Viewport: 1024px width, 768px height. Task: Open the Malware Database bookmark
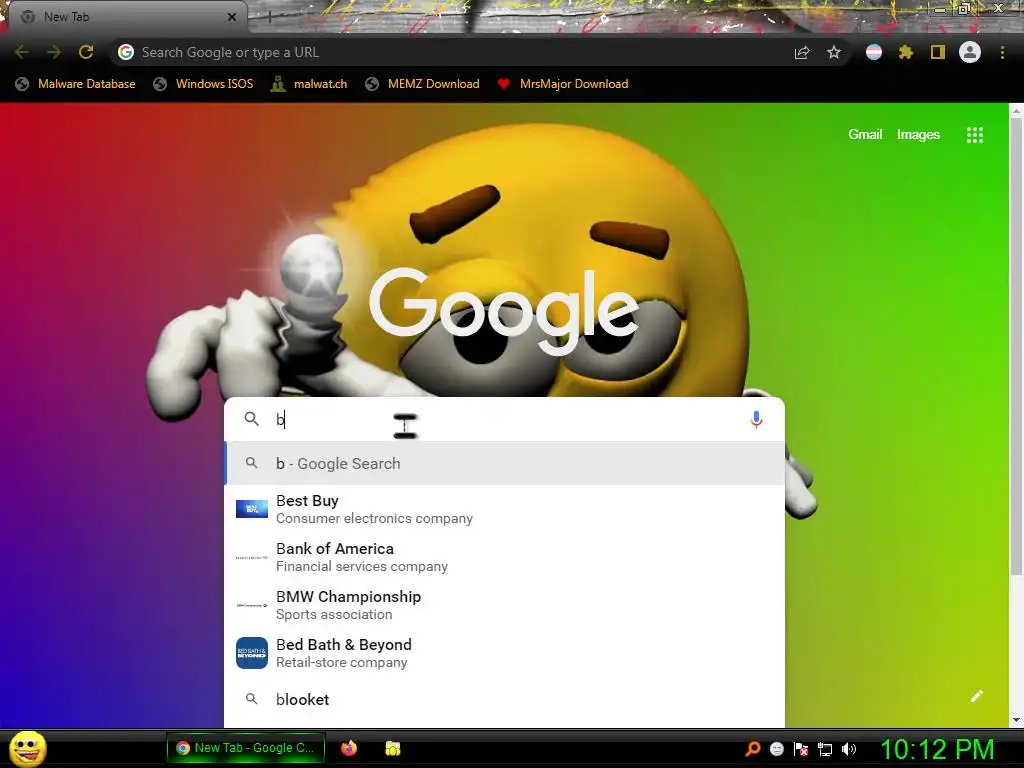[x=75, y=84]
